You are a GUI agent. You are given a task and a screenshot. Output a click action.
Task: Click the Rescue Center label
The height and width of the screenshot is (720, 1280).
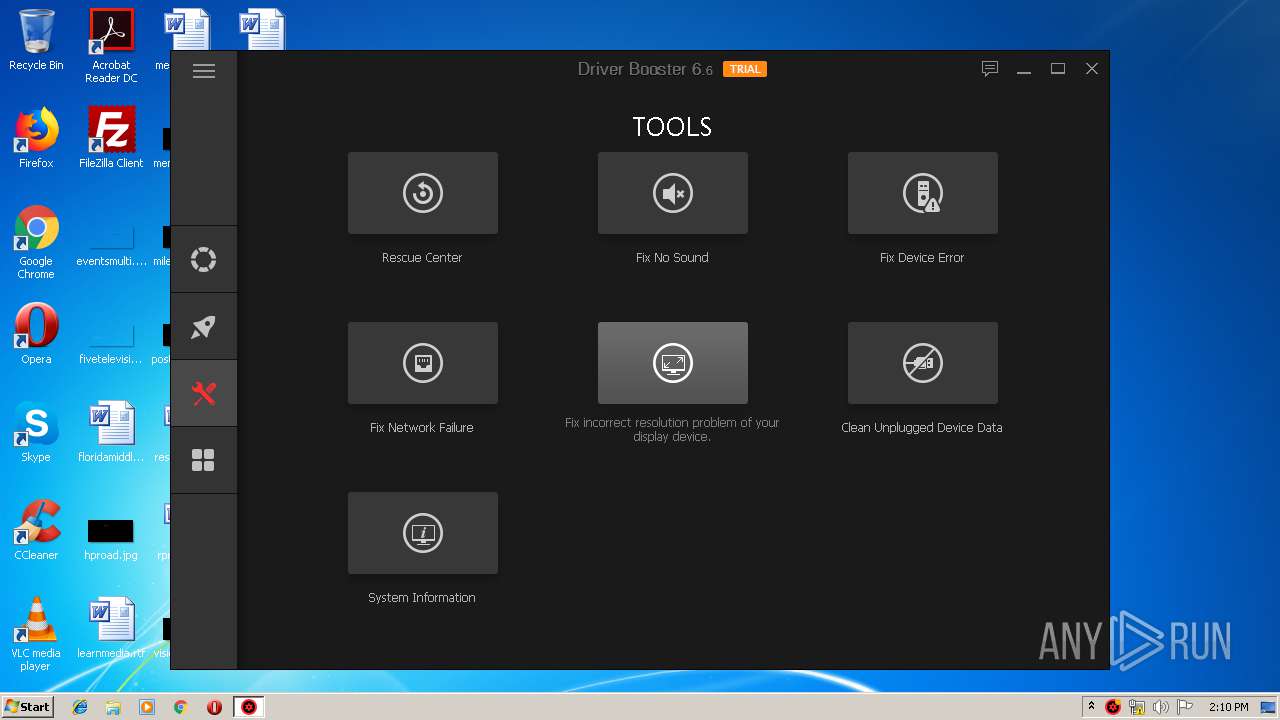422,258
